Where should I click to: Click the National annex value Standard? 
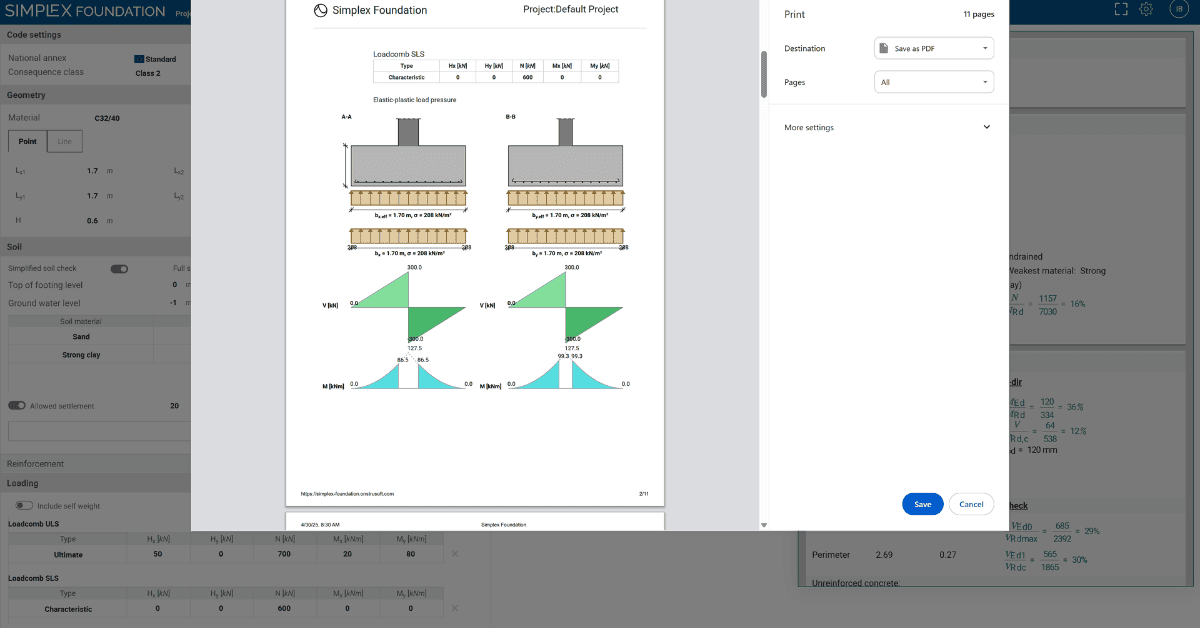click(x=161, y=59)
